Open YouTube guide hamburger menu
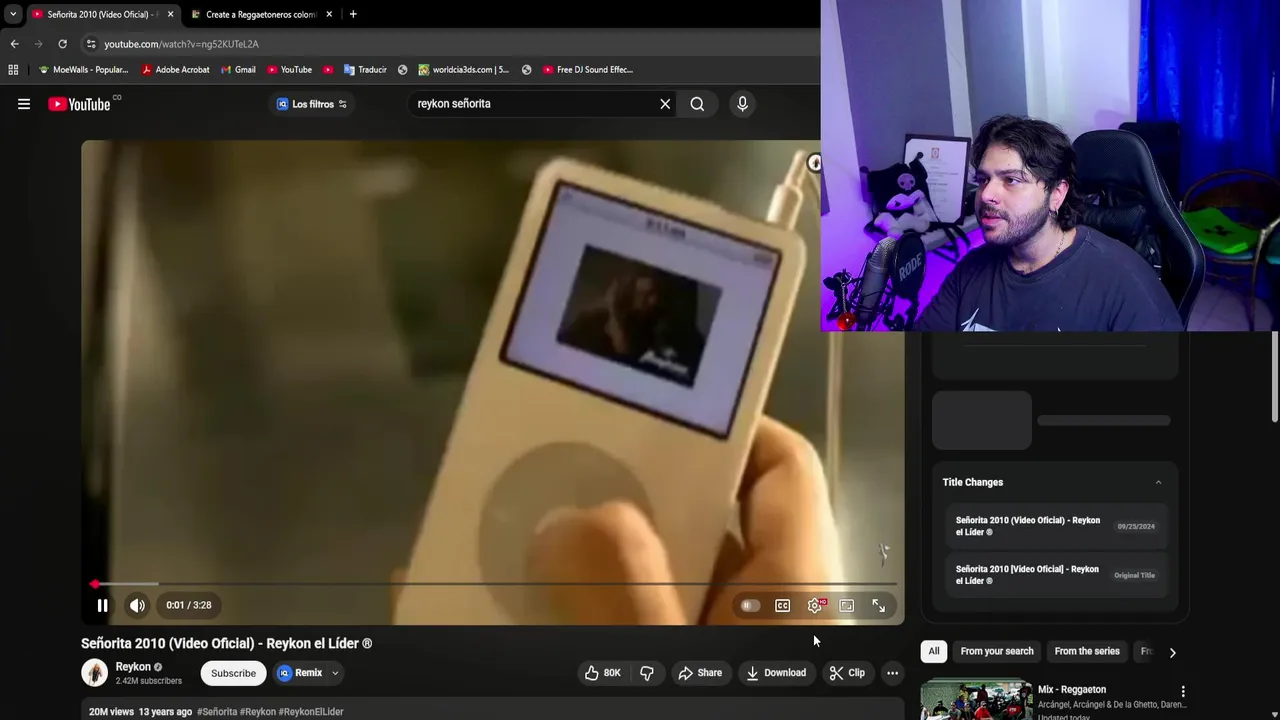 click(x=24, y=103)
